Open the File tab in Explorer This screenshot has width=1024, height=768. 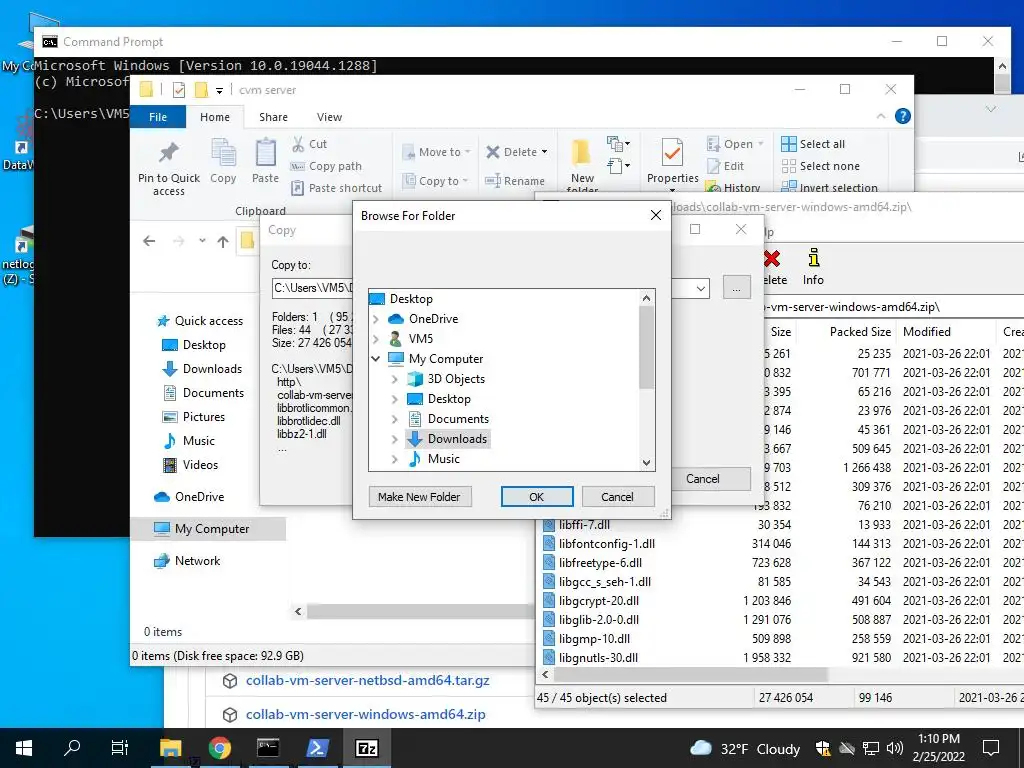point(158,117)
